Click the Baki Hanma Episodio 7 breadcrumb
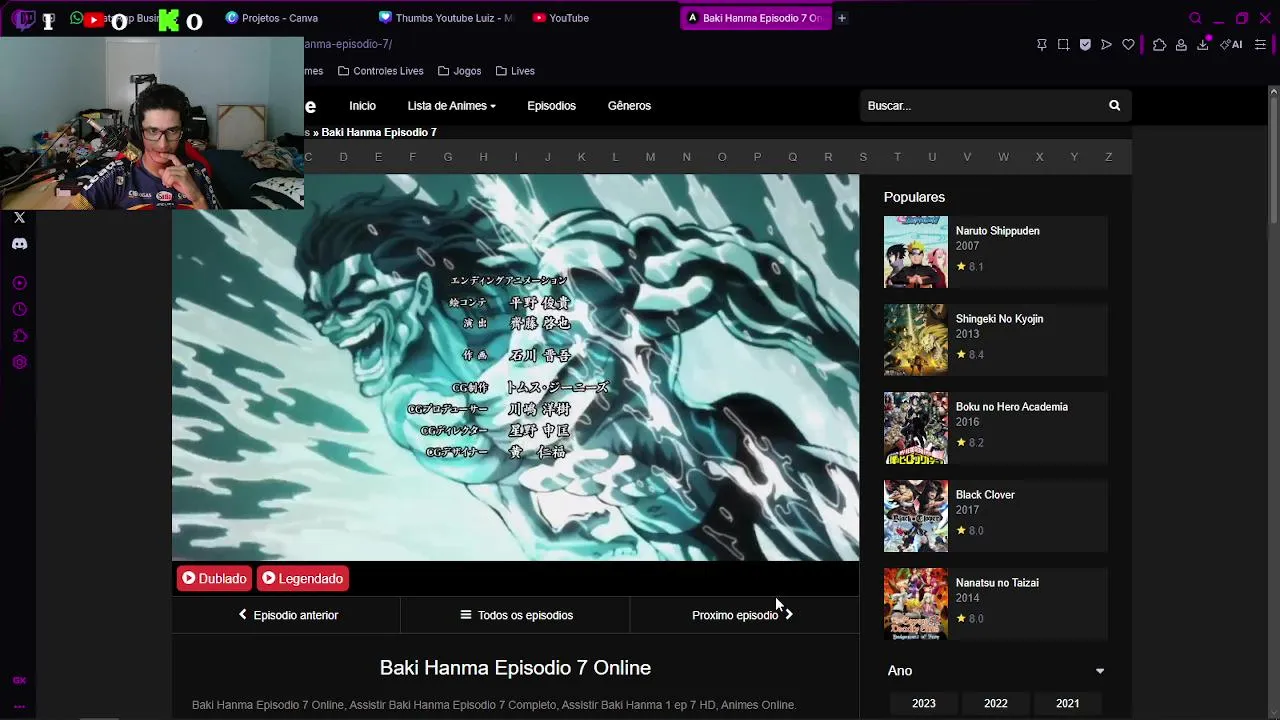1280x720 pixels. pyautogui.click(x=379, y=132)
